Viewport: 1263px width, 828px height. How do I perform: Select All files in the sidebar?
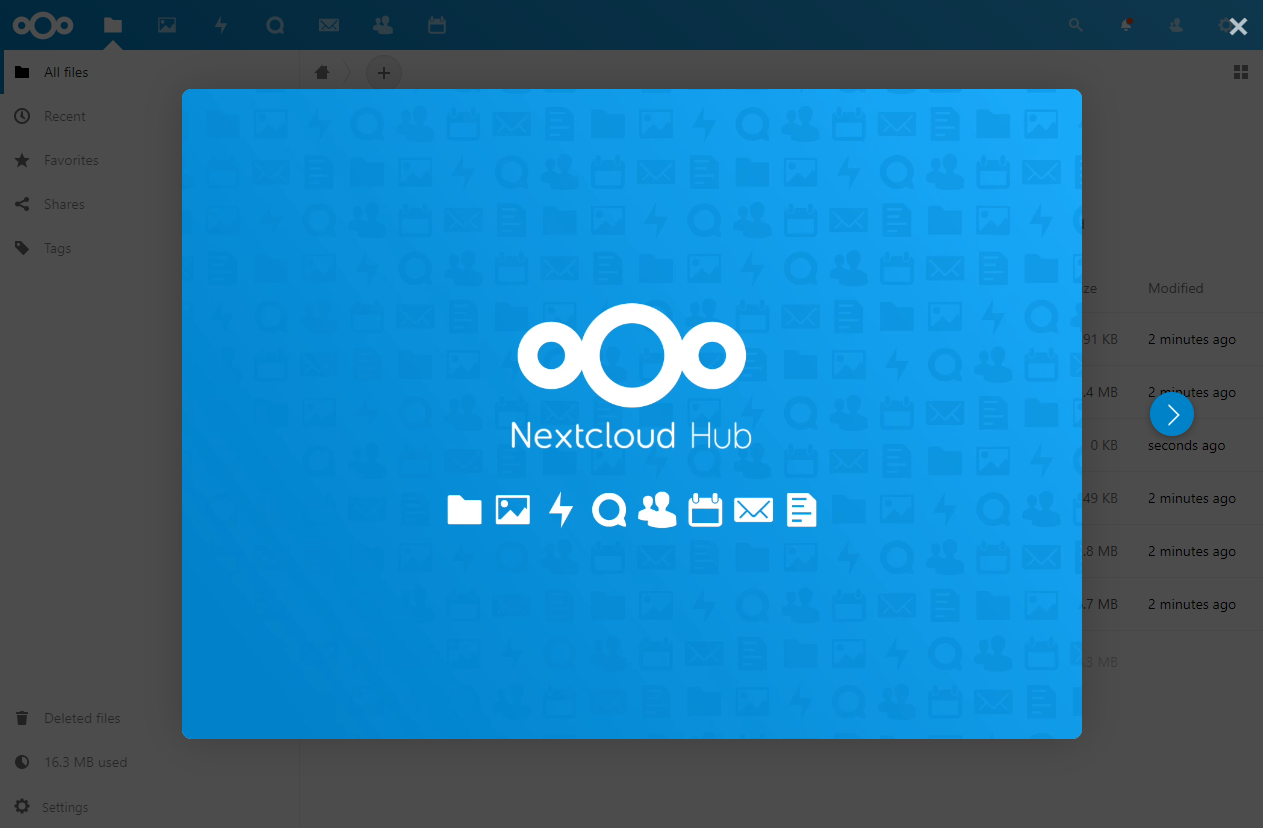point(150,72)
